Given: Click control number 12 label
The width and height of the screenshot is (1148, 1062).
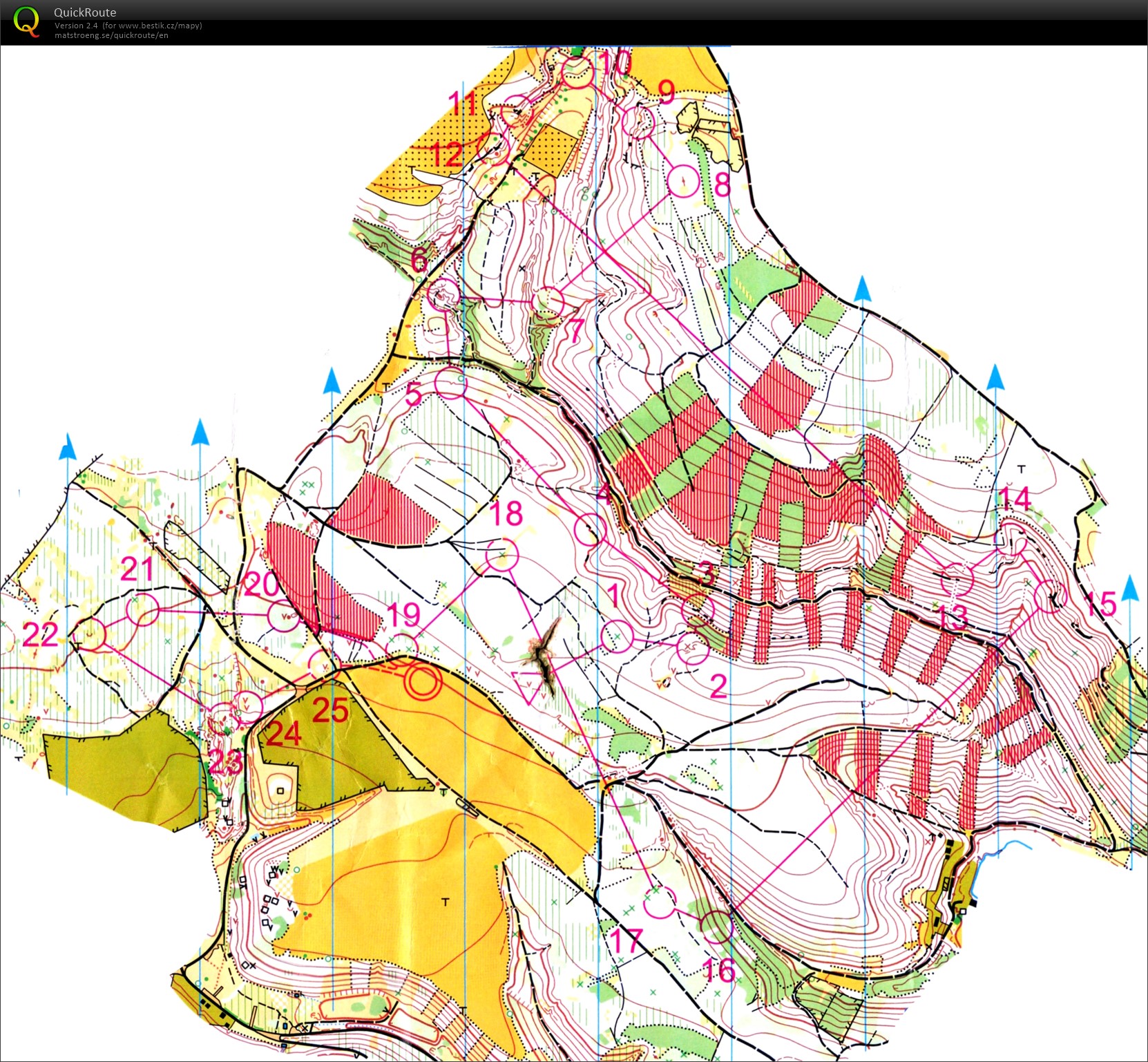Looking at the screenshot, I should pyautogui.click(x=446, y=154).
